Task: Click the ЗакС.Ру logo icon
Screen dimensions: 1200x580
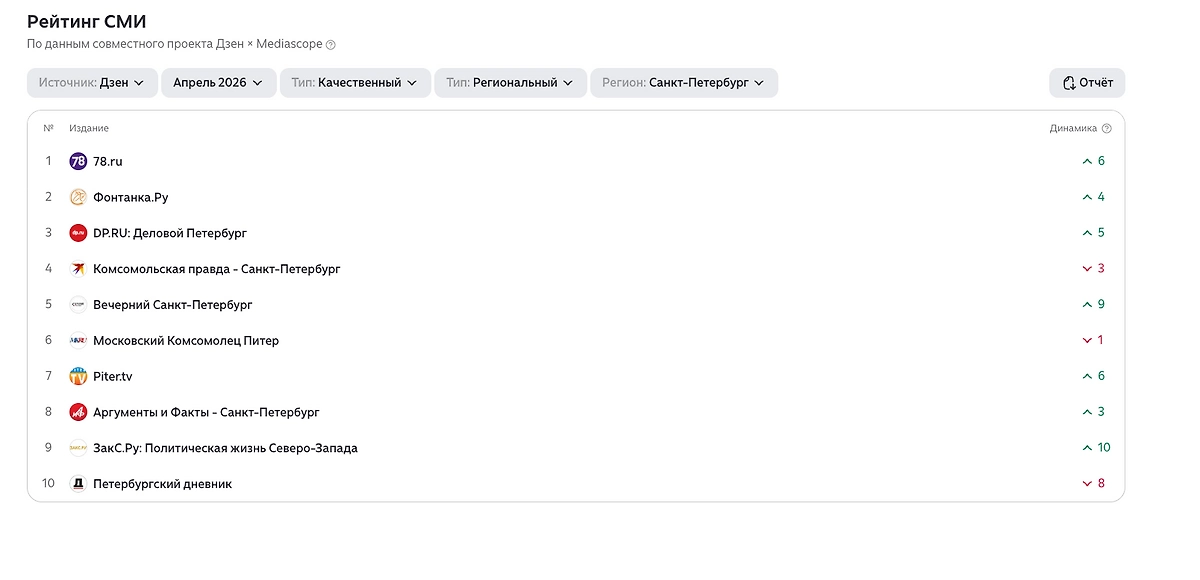Action: tap(78, 448)
